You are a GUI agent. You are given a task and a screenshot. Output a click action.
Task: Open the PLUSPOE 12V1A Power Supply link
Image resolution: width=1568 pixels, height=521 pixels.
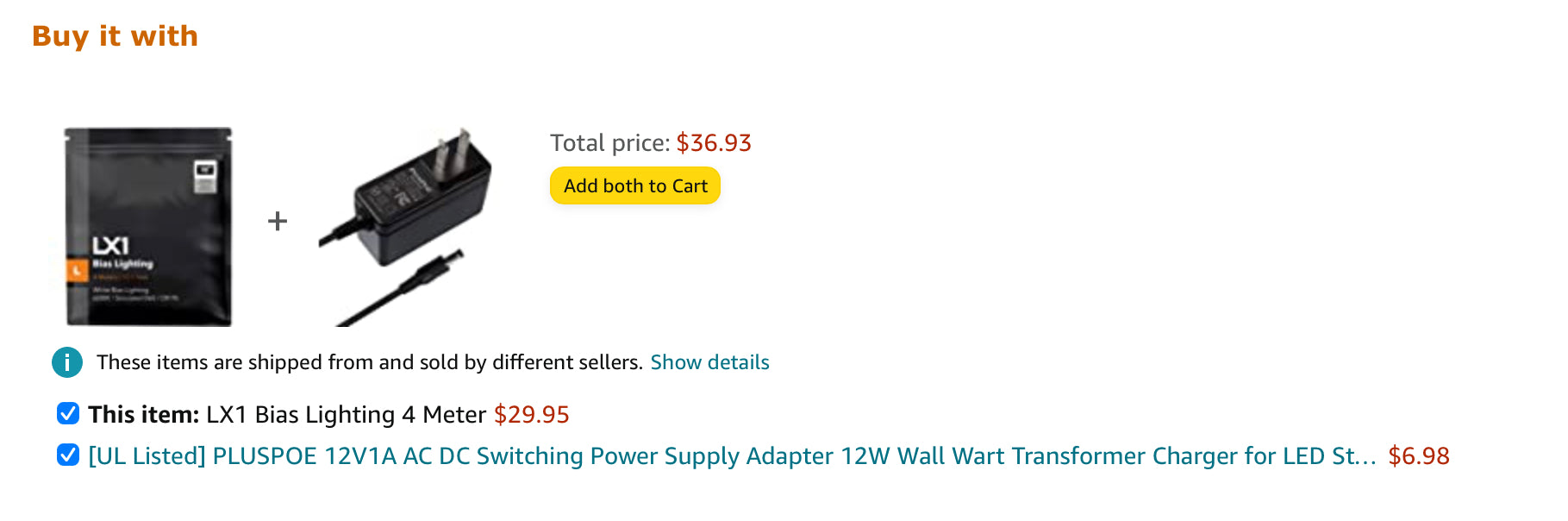[732, 455]
